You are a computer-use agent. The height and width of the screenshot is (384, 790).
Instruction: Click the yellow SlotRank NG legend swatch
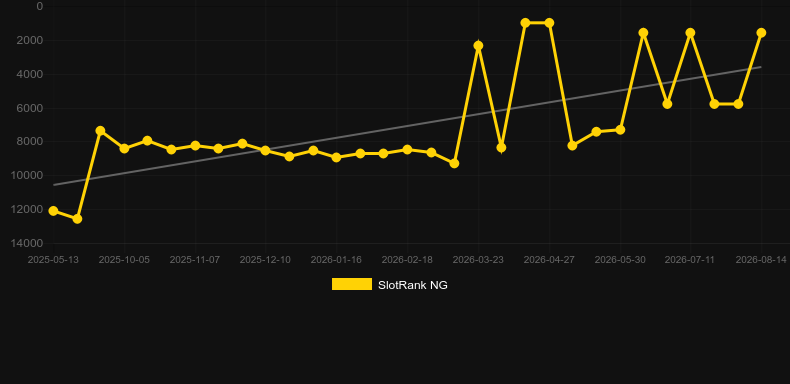pos(352,284)
